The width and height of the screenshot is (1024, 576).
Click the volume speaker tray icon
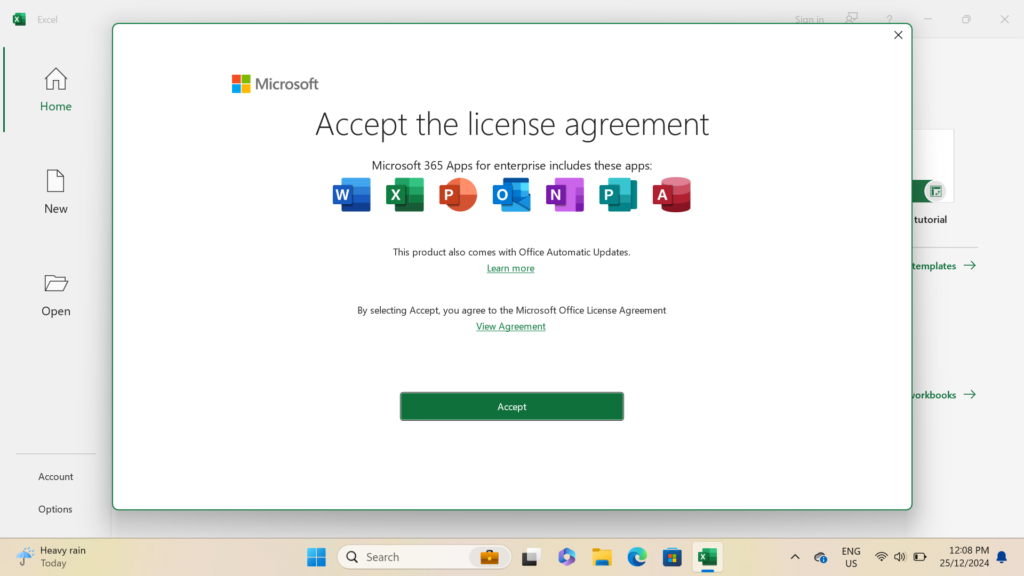[900, 557]
